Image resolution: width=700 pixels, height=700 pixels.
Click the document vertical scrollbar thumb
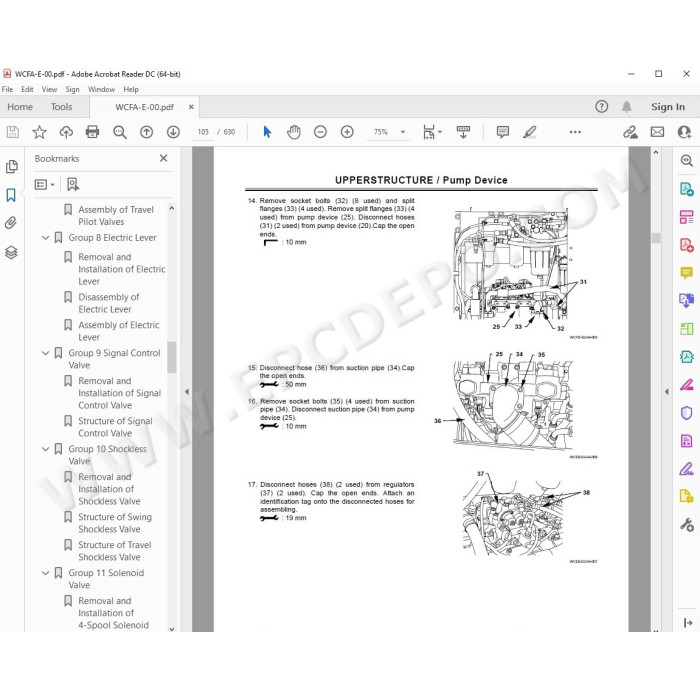point(655,238)
